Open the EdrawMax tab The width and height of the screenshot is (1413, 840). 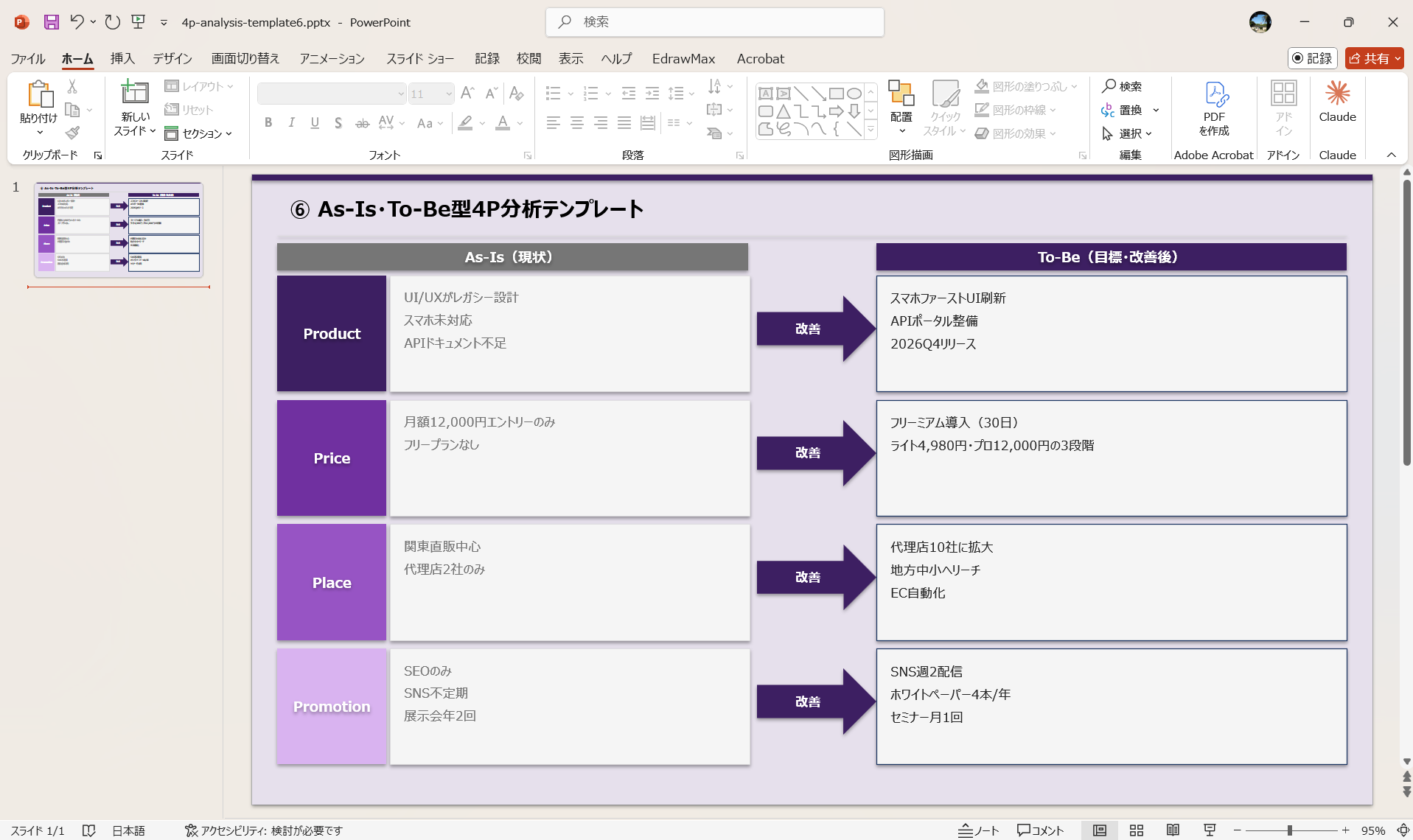(x=683, y=58)
